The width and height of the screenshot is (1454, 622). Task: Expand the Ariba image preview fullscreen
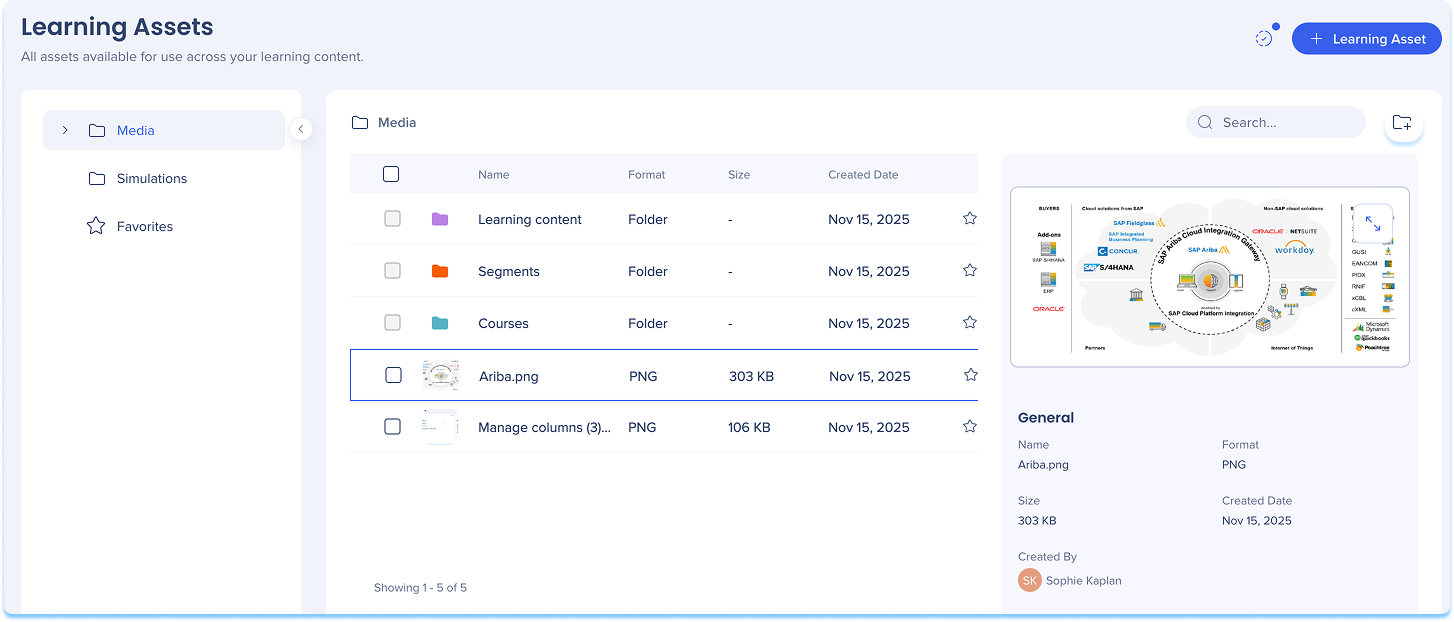click(1373, 225)
